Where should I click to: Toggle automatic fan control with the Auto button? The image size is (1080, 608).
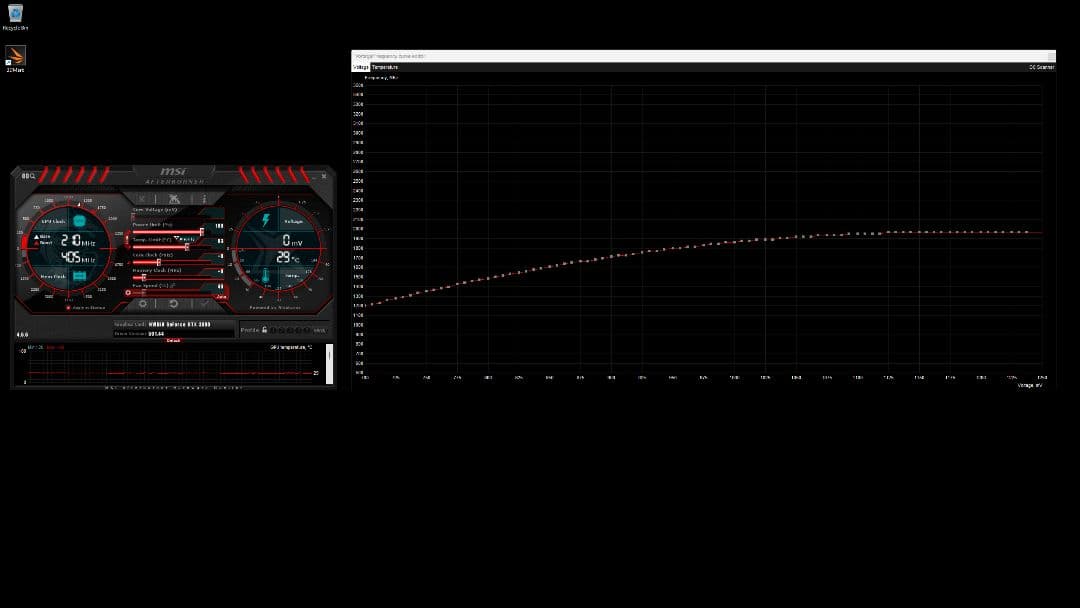coord(219,295)
